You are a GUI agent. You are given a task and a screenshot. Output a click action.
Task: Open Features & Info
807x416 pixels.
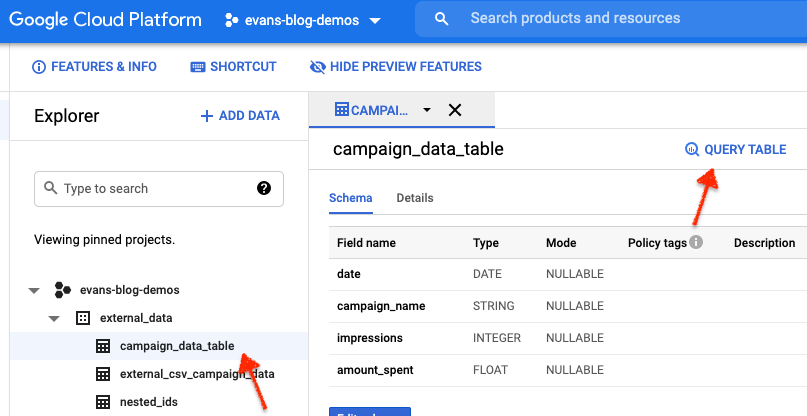(95, 67)
